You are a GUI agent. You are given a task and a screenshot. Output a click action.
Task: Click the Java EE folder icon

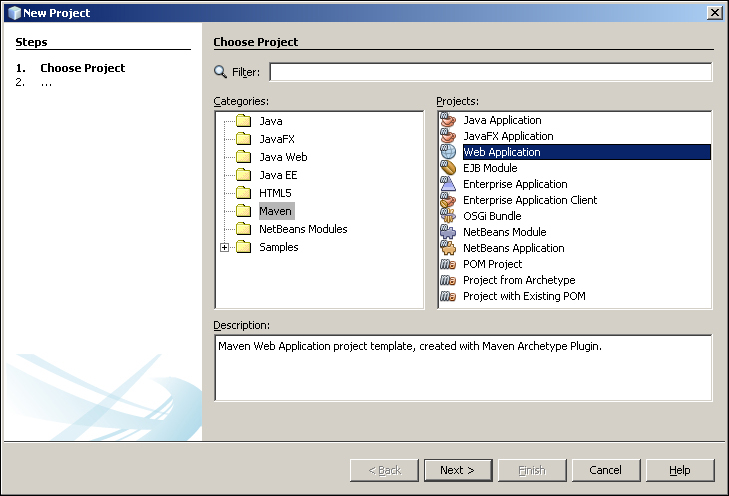tap(243, 175)
